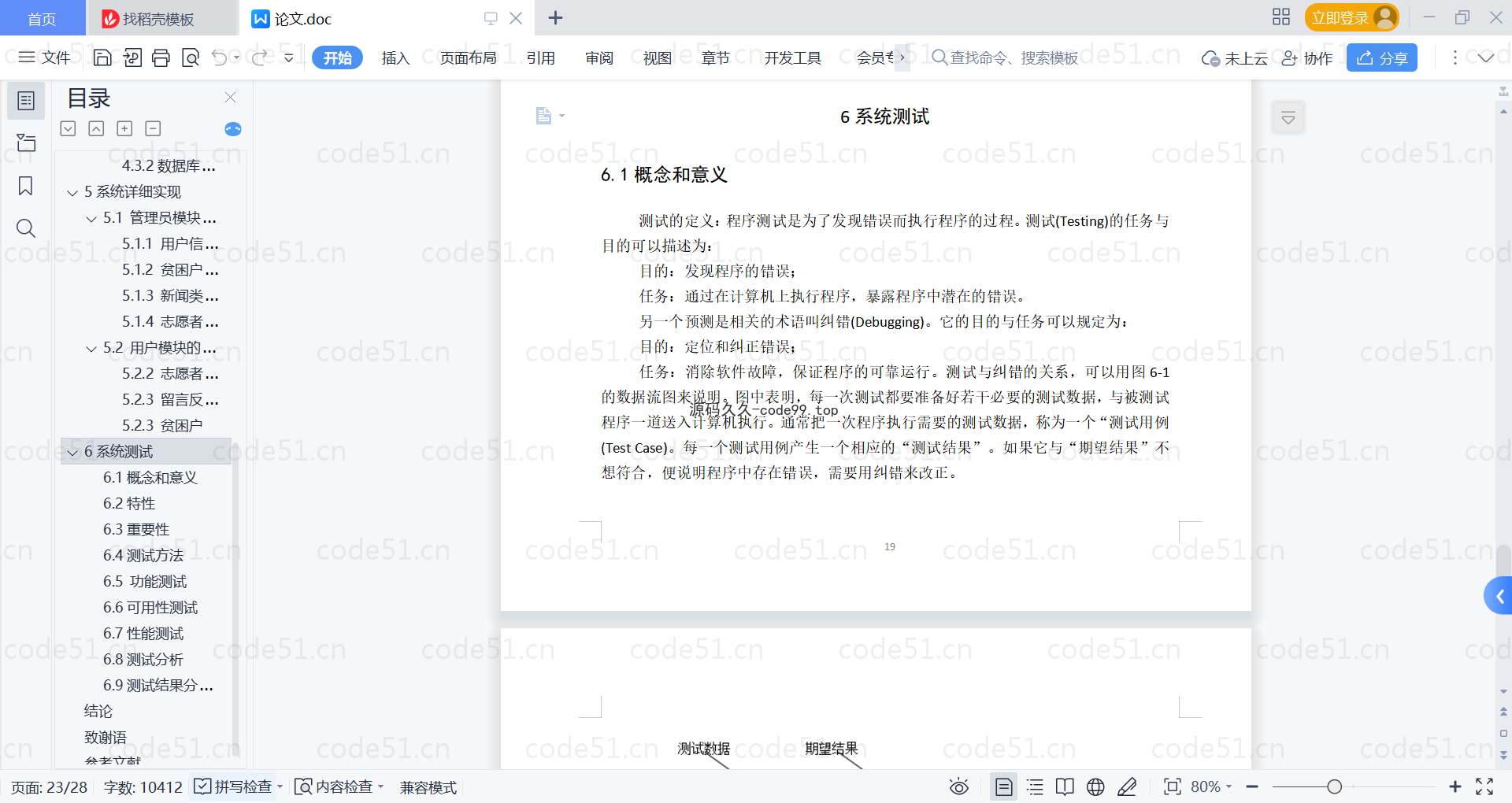Image resolution: width=1512 pixels, height=803 pixels.
Task: Click the 查找命令 search box
Action: click(1005, 57)
